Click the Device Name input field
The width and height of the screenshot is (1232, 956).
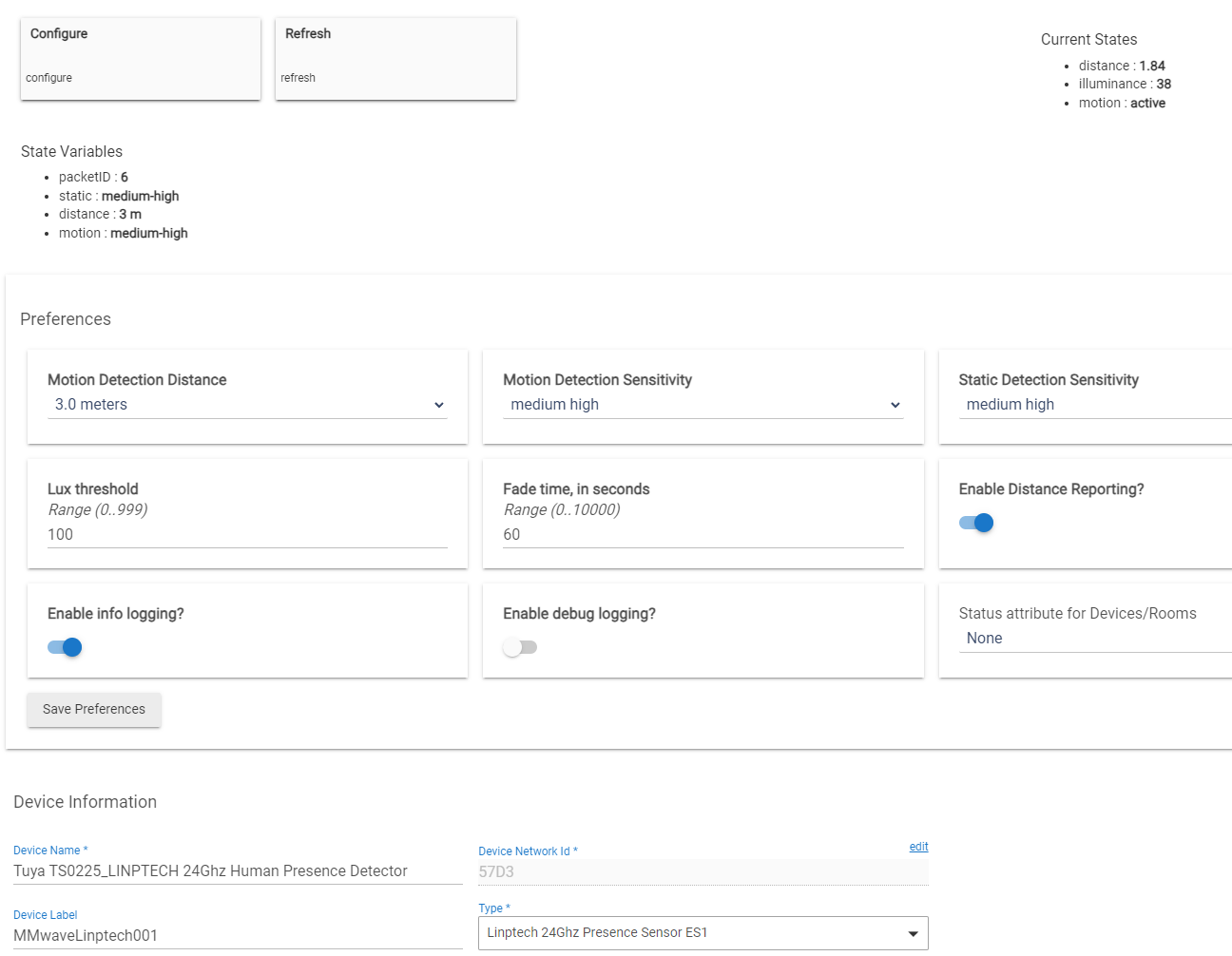(238, 871)
